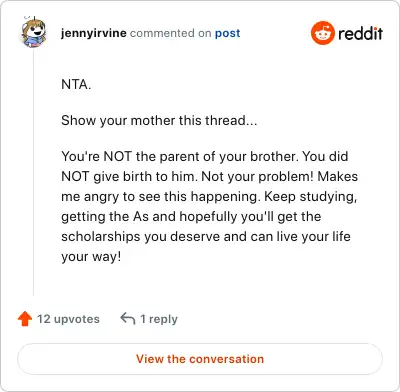Collapse comment via vertical thread line

(x=34, y=172)
